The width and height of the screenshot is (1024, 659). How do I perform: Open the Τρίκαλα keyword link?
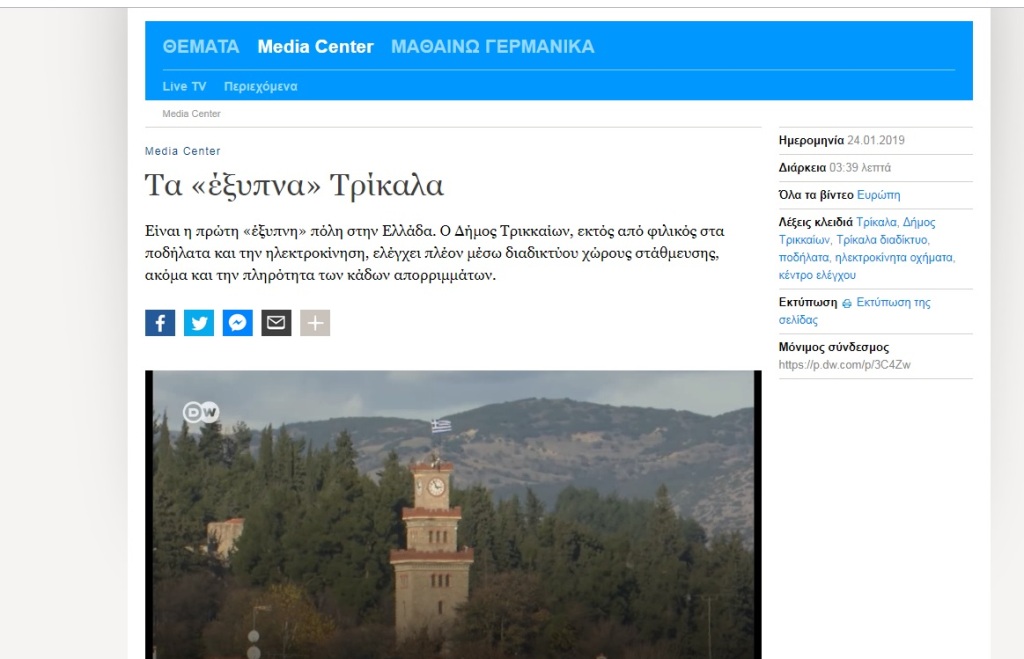point(878,222)
